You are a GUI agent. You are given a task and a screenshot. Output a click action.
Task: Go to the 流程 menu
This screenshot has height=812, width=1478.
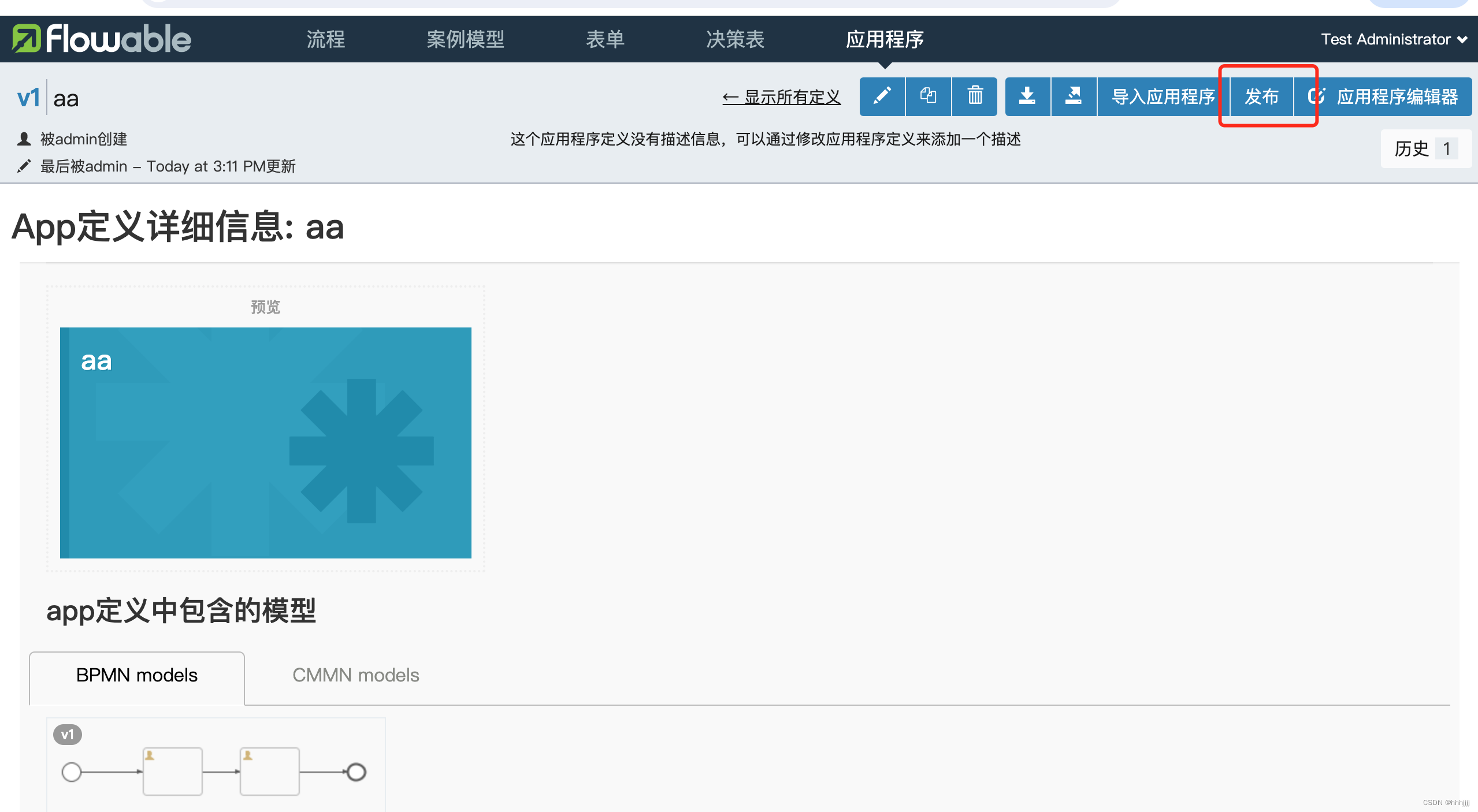coord(326,39)
